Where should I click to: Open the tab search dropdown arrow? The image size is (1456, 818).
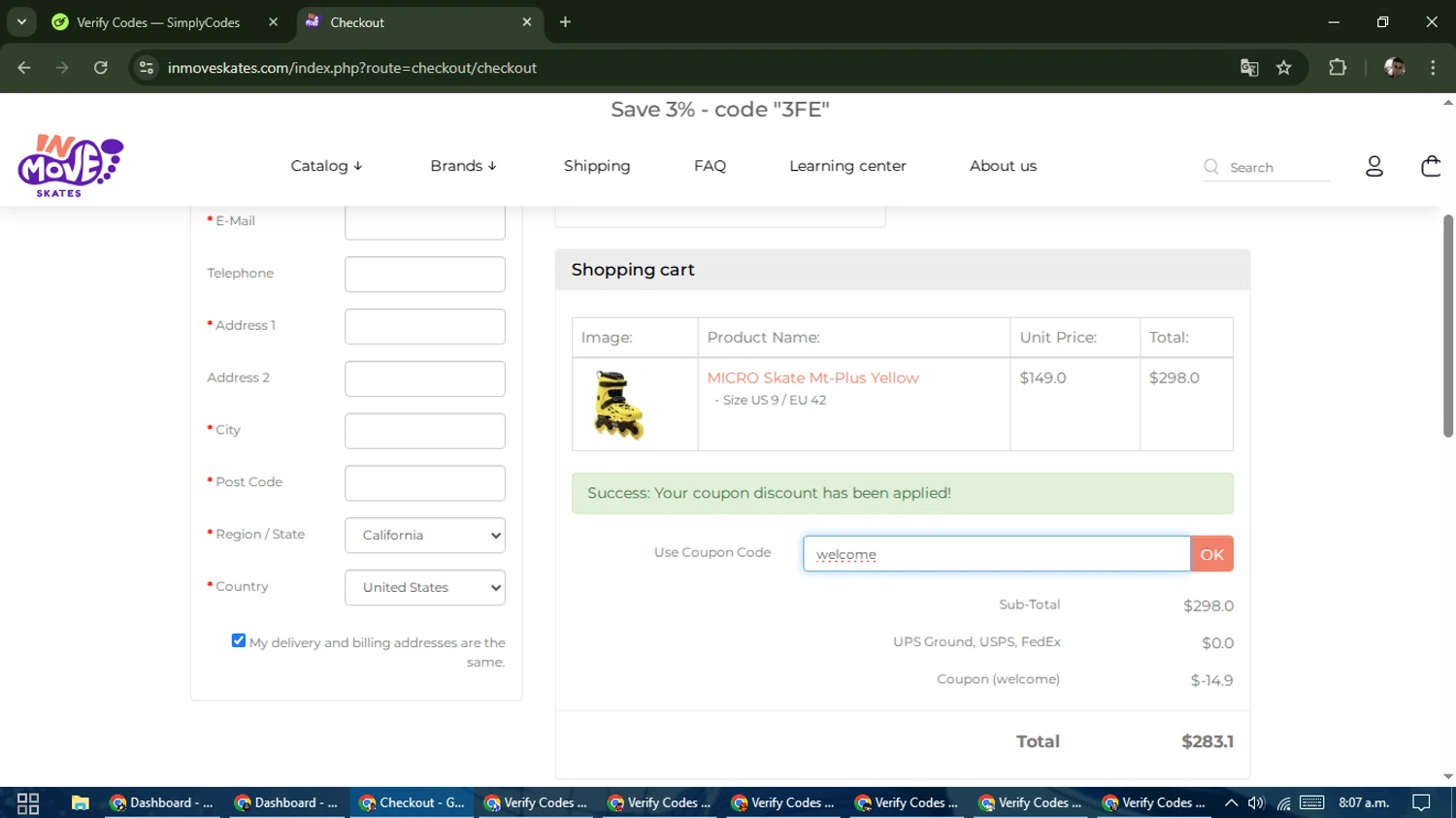pos(21,21)
